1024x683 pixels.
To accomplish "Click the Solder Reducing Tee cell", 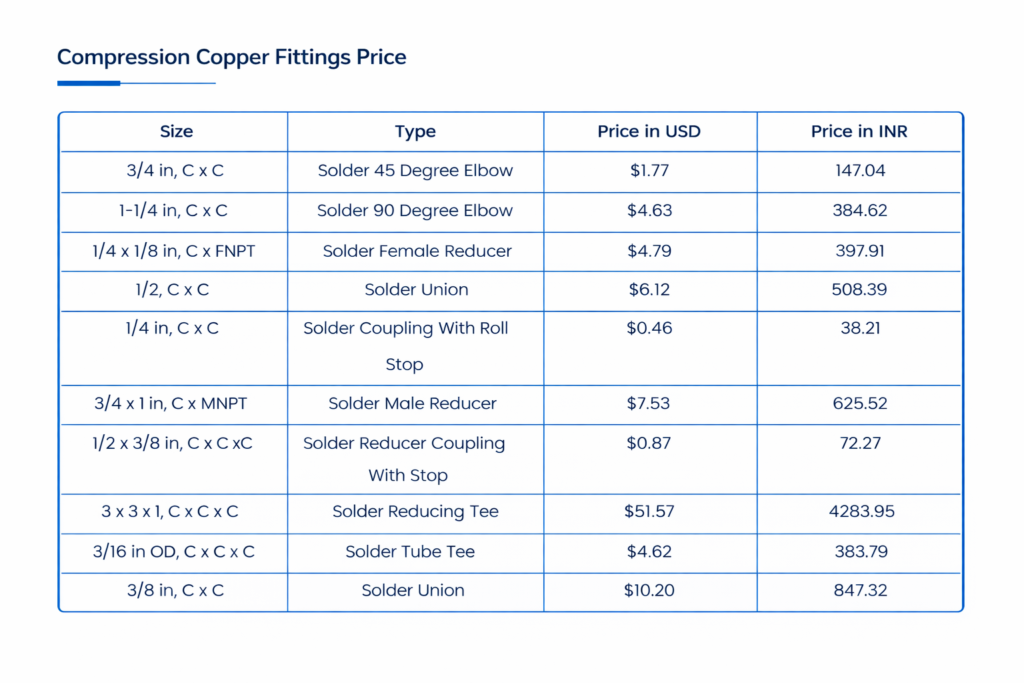I will tap(415, 512).
